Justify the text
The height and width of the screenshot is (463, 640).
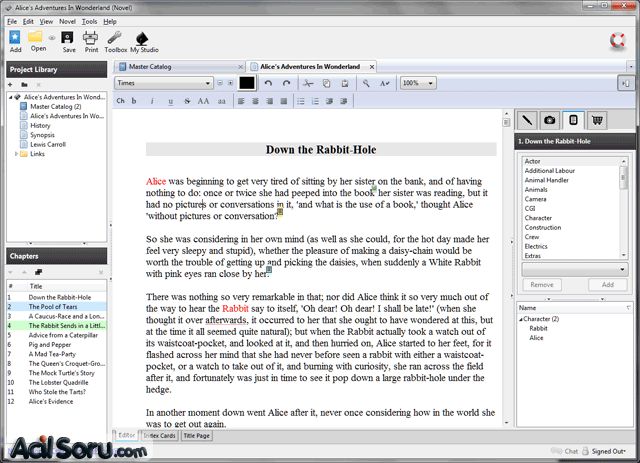[x=284, y=101]
